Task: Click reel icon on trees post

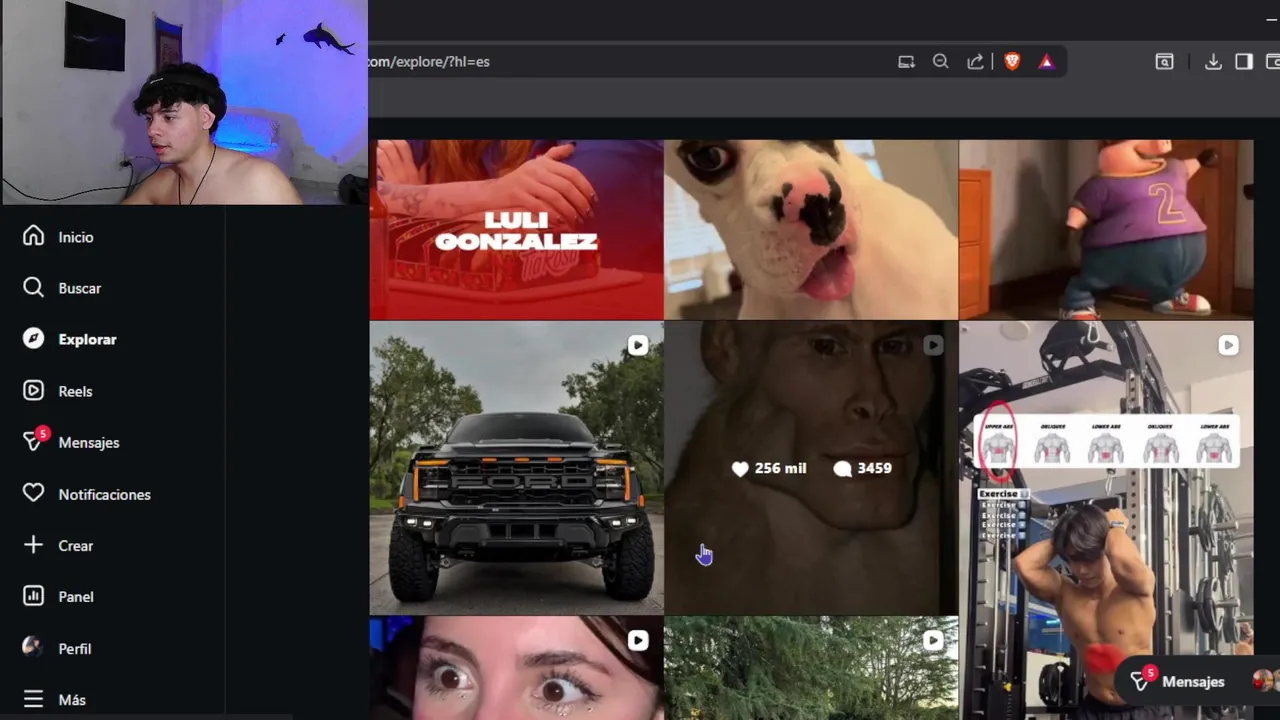Action: pos(933,640)
